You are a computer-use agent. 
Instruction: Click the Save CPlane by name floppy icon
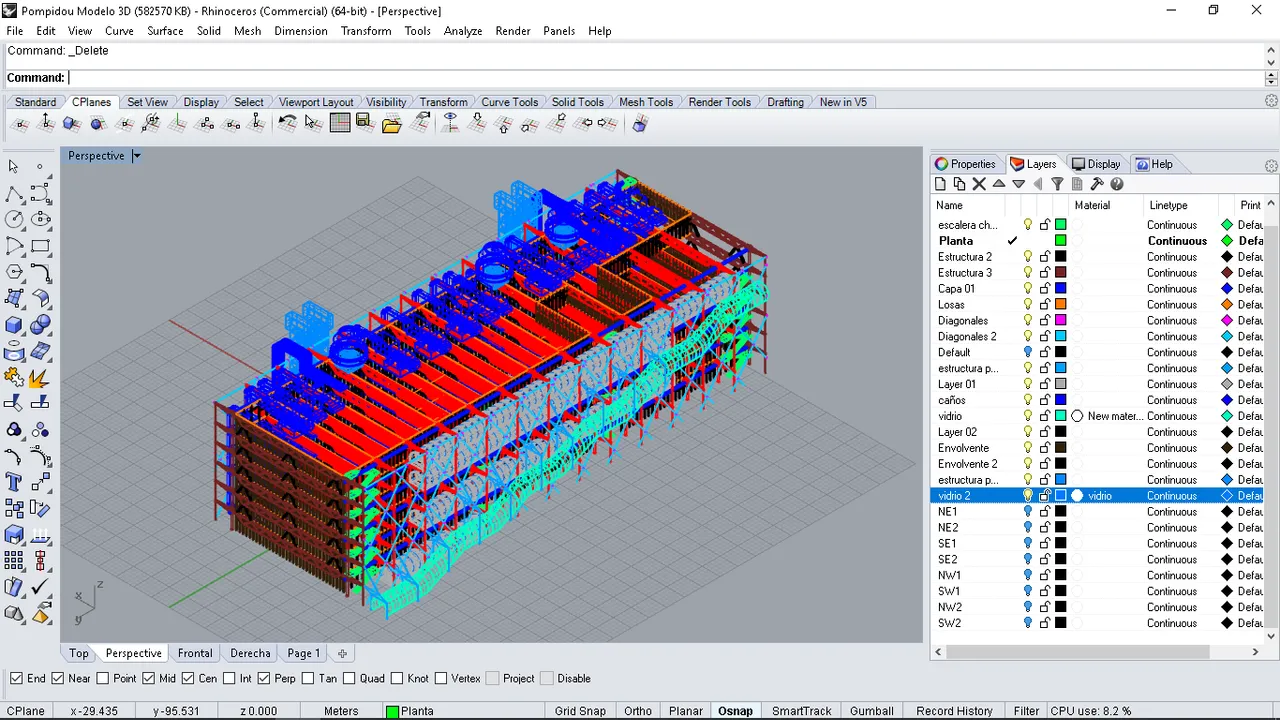[x=365, y=123]
